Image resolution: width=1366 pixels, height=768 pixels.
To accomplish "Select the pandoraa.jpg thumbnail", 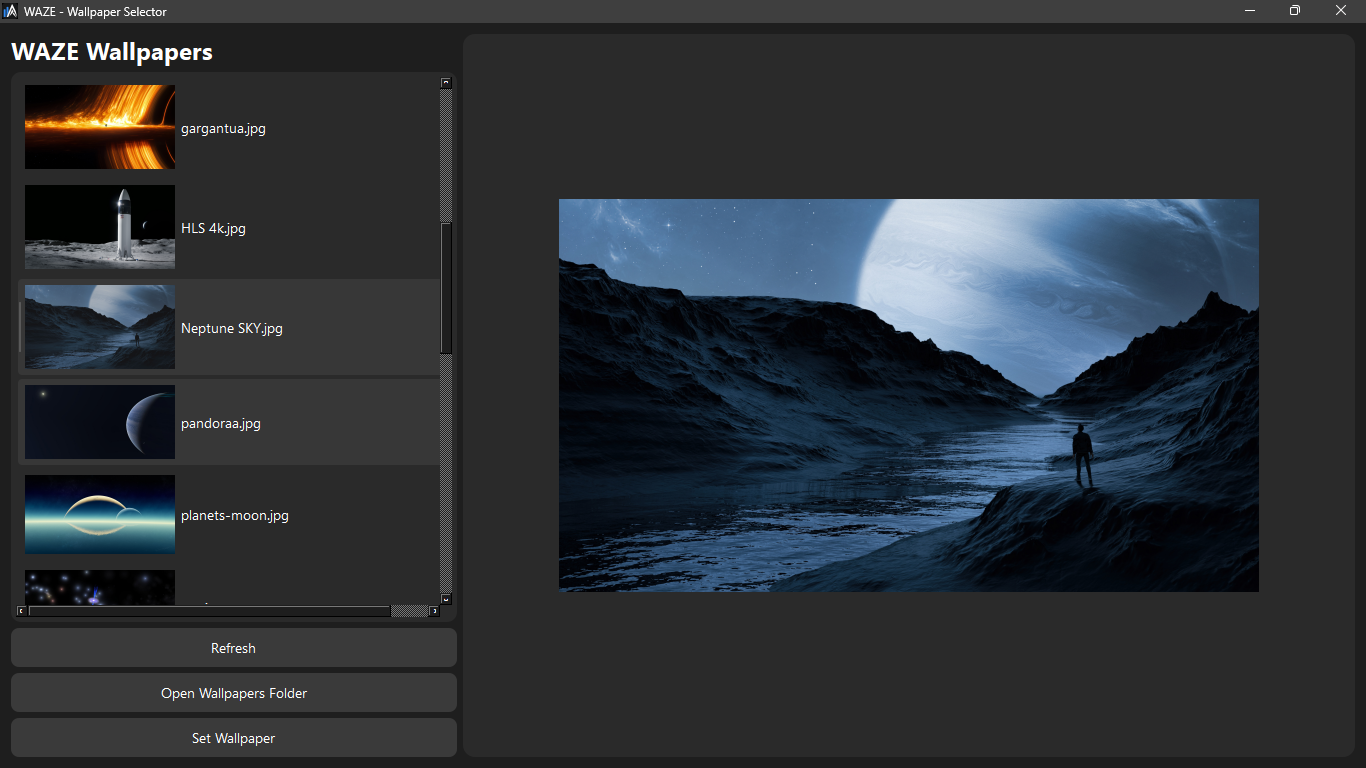I will tap(100, 422).
